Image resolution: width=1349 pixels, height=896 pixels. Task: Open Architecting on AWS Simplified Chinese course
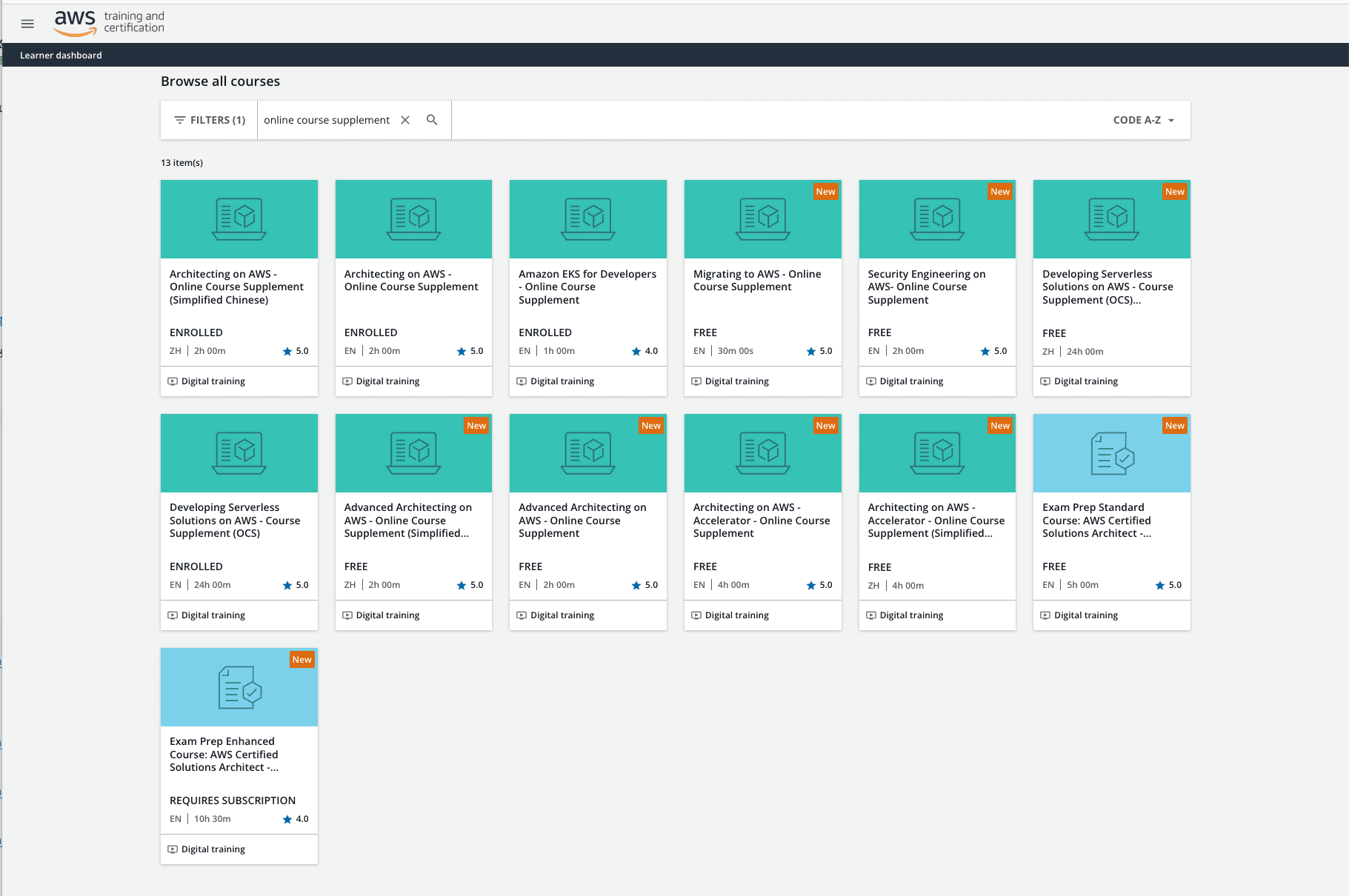[236, 287]
